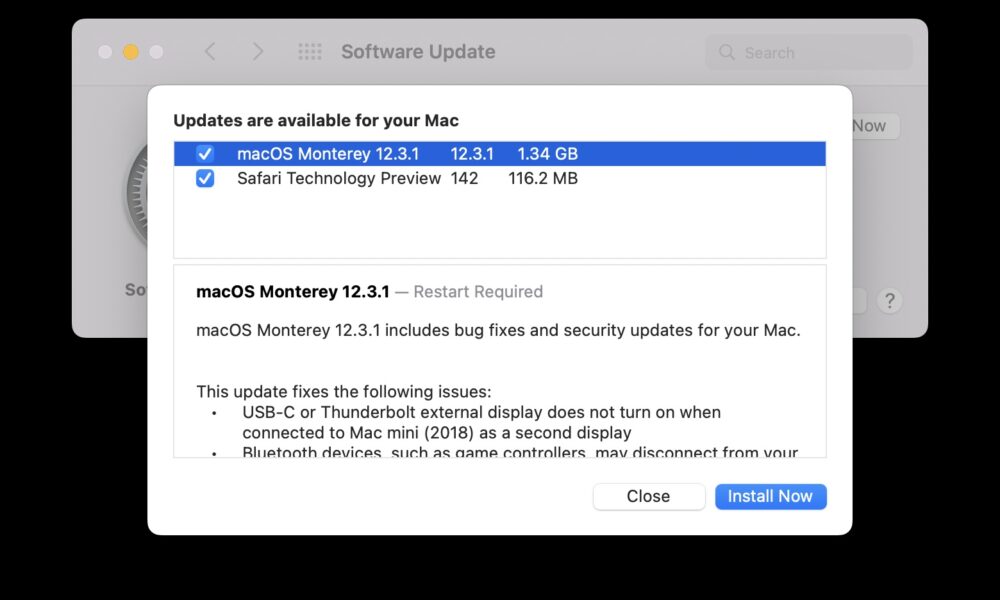The width and height of the screenshot is (1000, 600).
Task: Click inside the Search field
Action: pyautogui.click(x=809, y=52)
